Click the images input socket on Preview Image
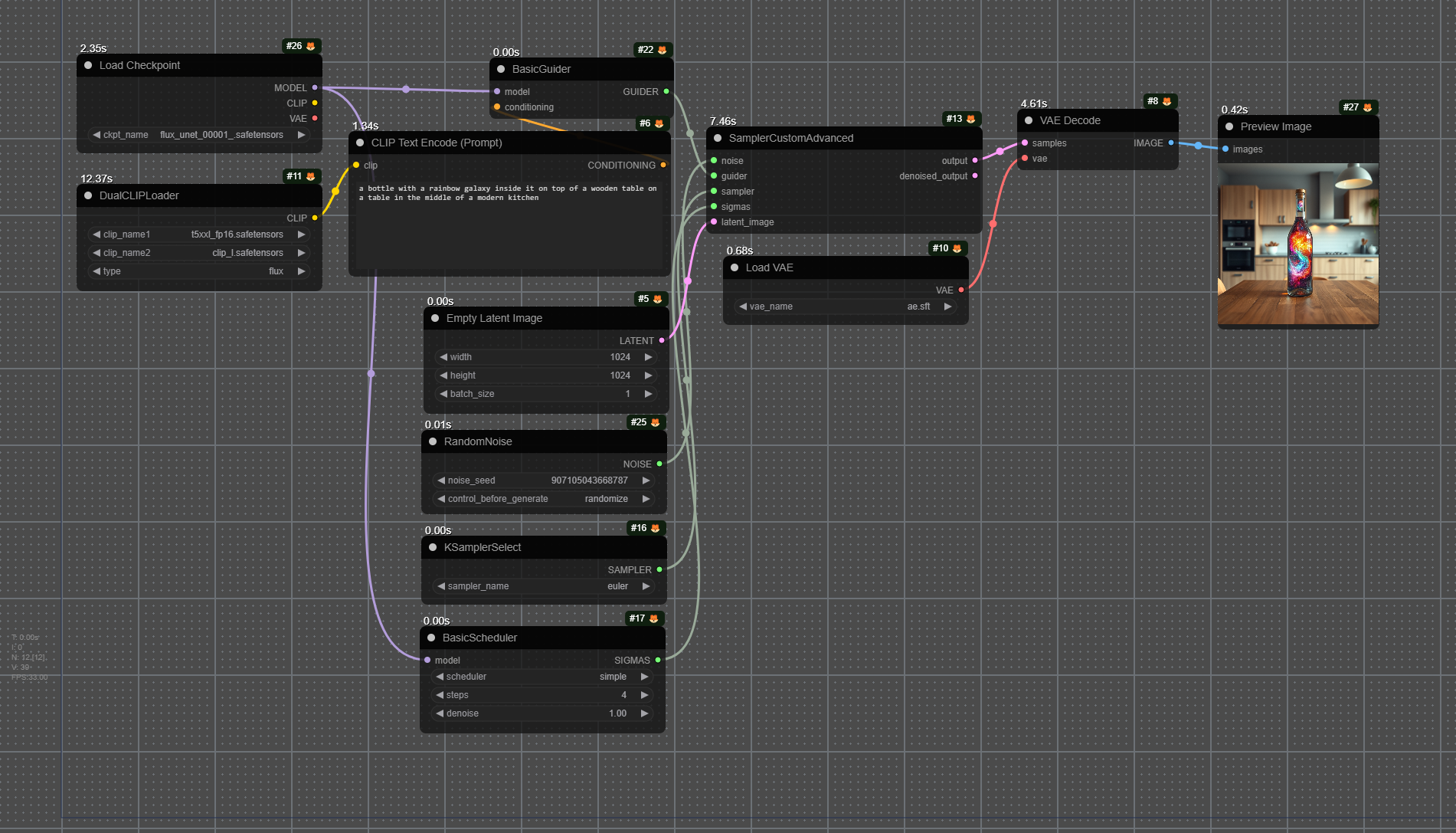1456x833 pixels. [x=1225, y=149]
